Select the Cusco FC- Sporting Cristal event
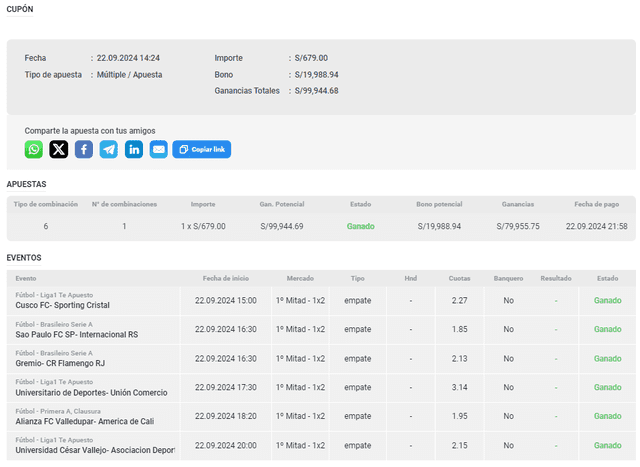This screenshot has height=467, width=640. pyautogui.click(x=62, y=305)
